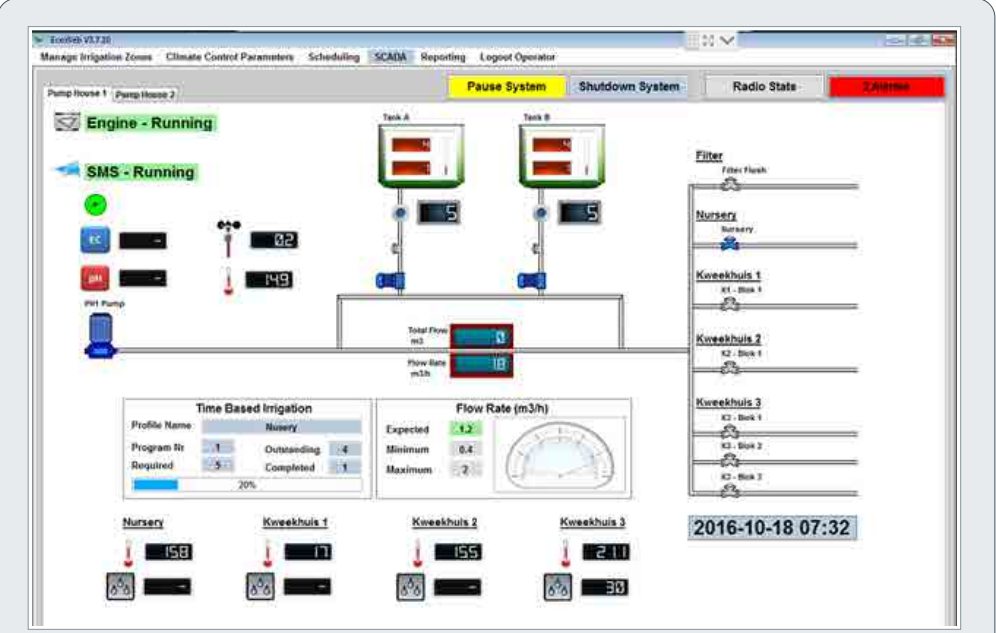Click the wind anemometer icon
The width and height of the screenshot is (996, 633).
pos(229,238)
